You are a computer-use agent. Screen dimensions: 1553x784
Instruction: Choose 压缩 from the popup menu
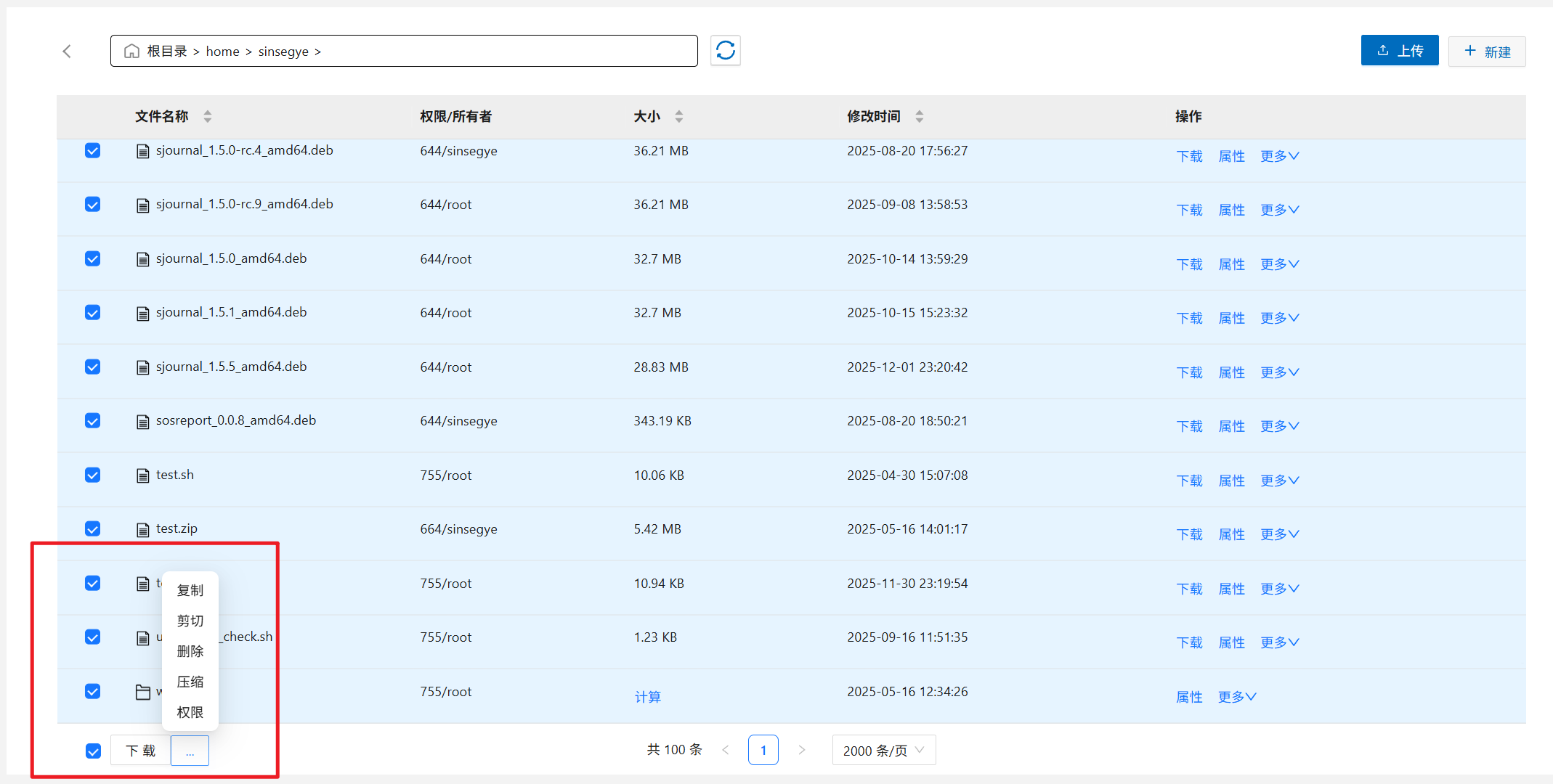(190, 682)
